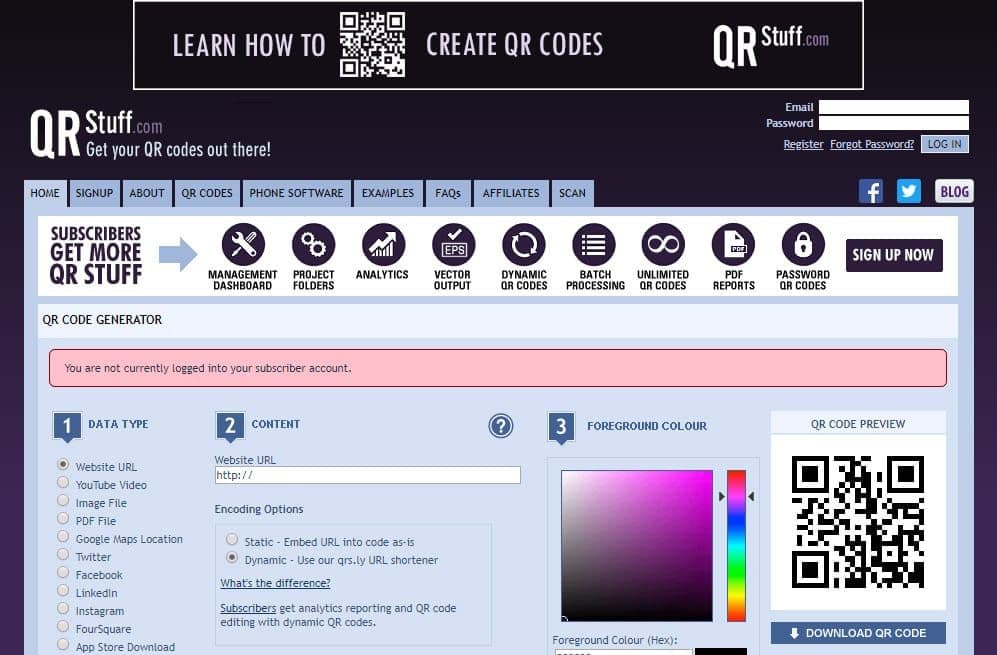This screenshot has width=997, height=655.
Task: Select the Static encoding option
Action: tap(232, 539)
